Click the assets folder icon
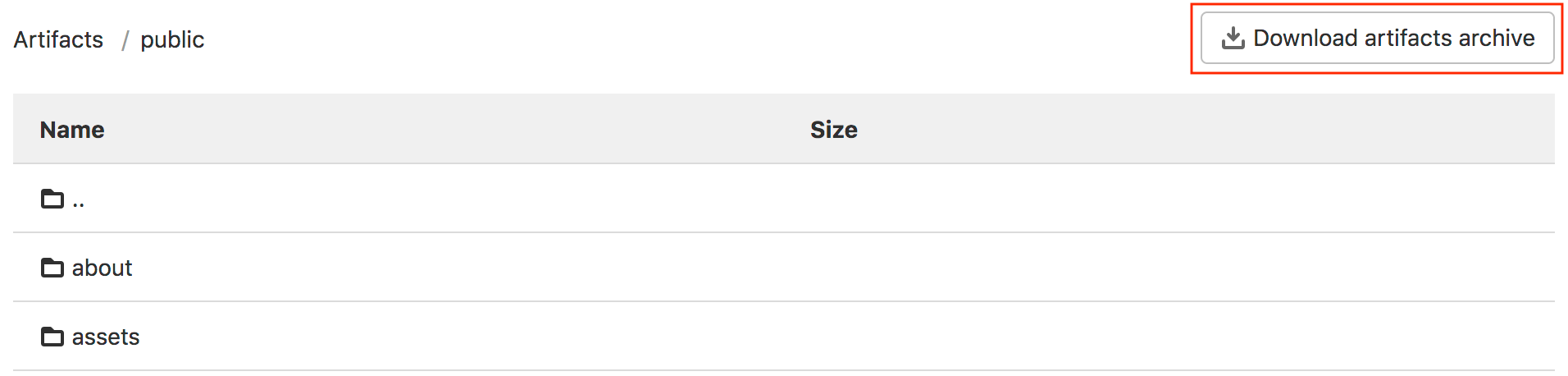Viewport: 1568px width, 376px height. 52,337
